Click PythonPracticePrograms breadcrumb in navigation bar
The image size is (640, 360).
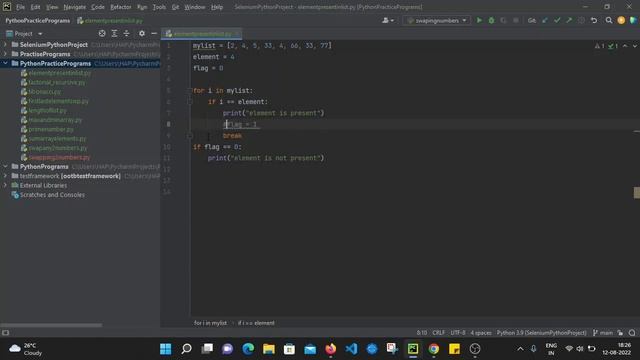pyautogui.click(x=38, y=20)
